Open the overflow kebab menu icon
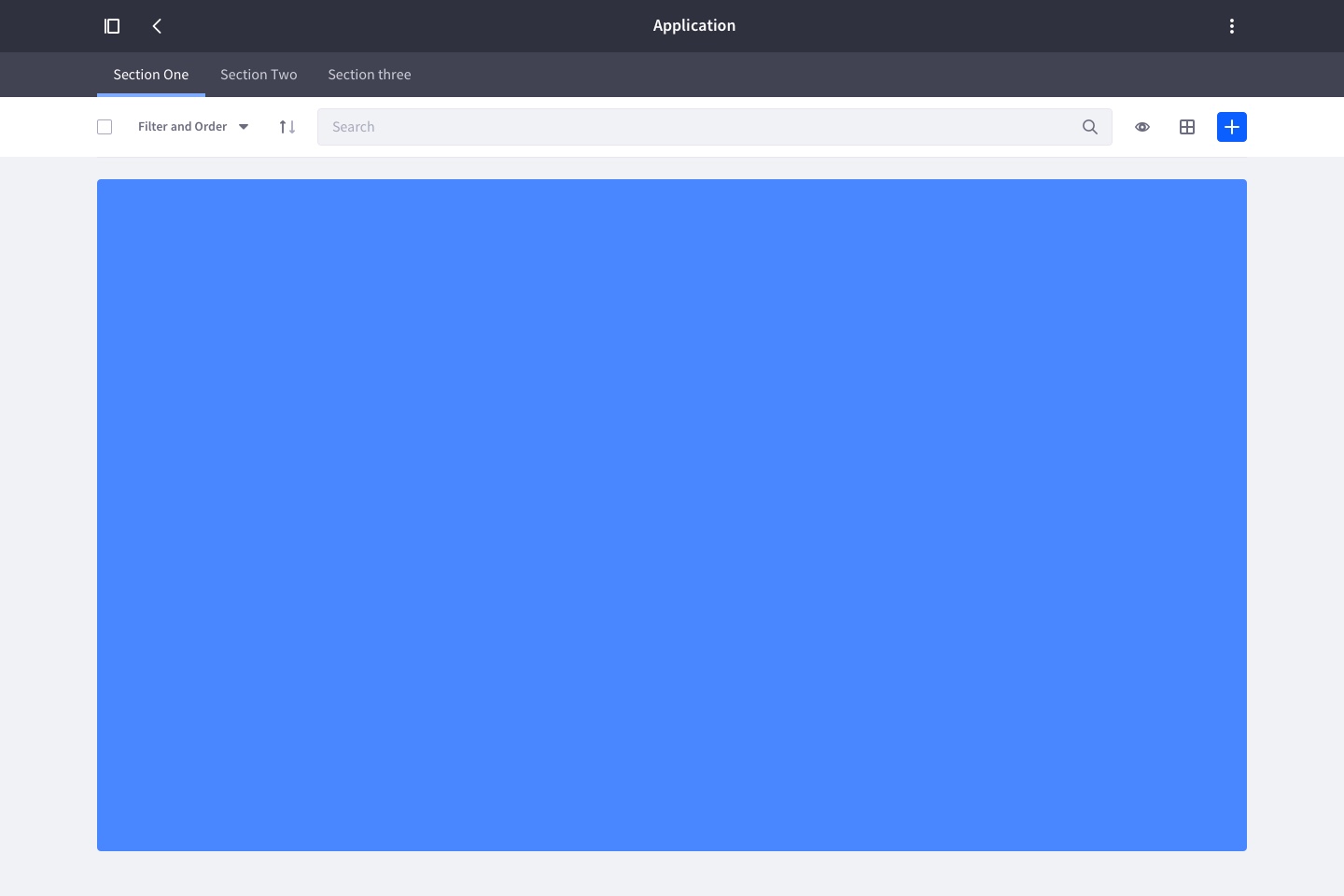Viewport: 1344px width, 896px height. pyautogui.click(x=1232, y=25)
